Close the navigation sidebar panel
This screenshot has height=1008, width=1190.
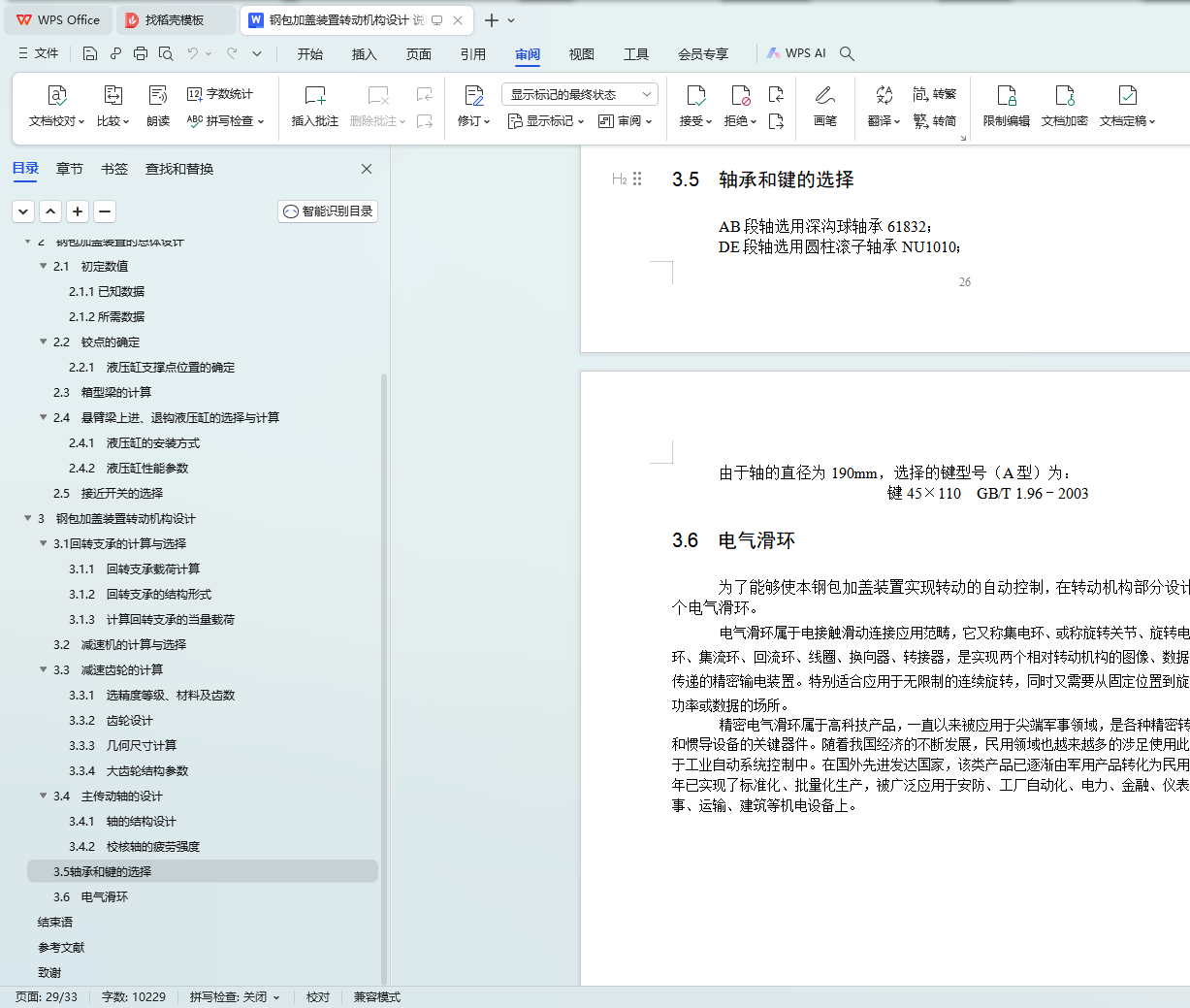[x=367, y=169]
